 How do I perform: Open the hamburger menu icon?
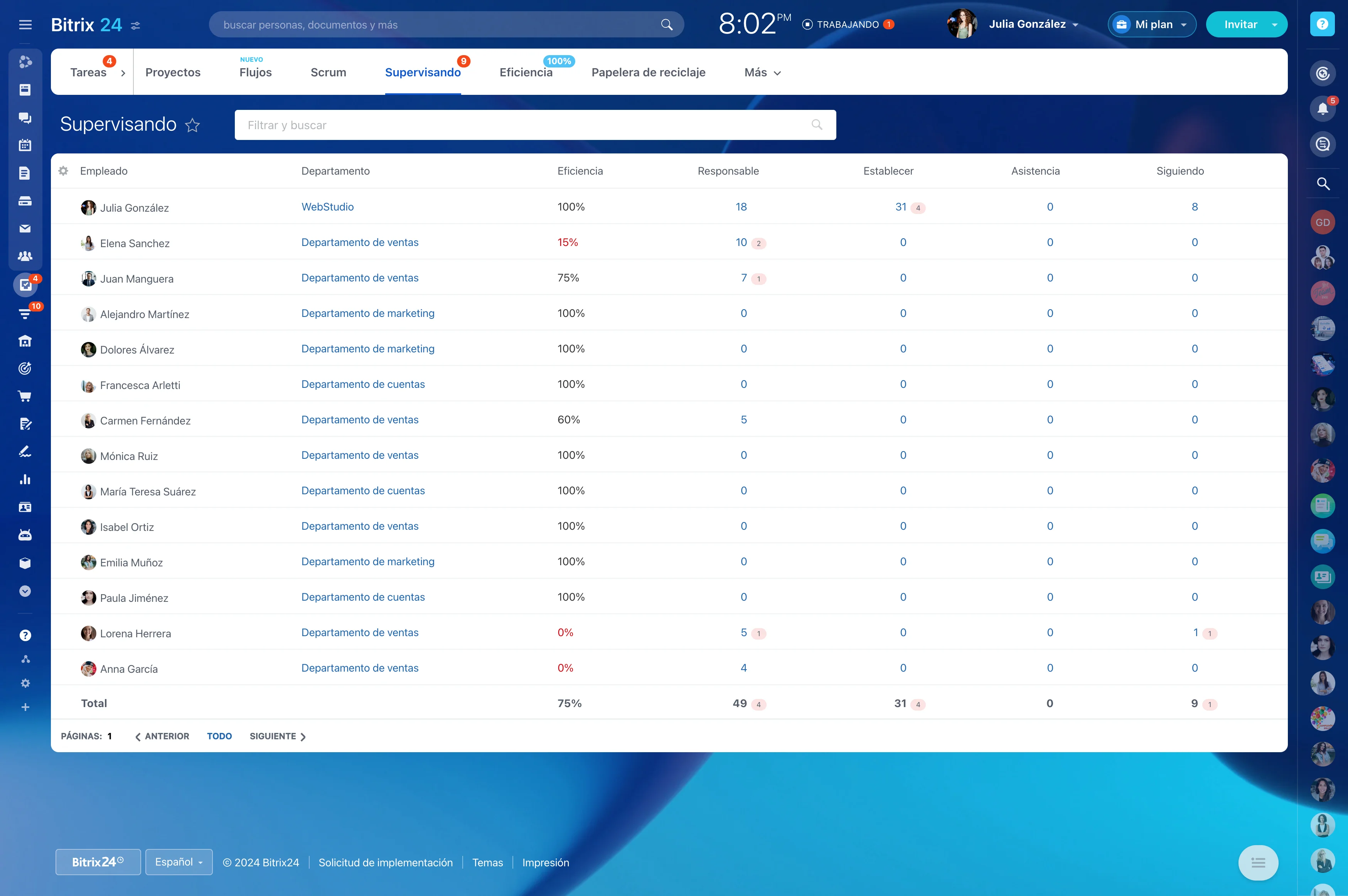pyautogui.click(x=25, y=25)
